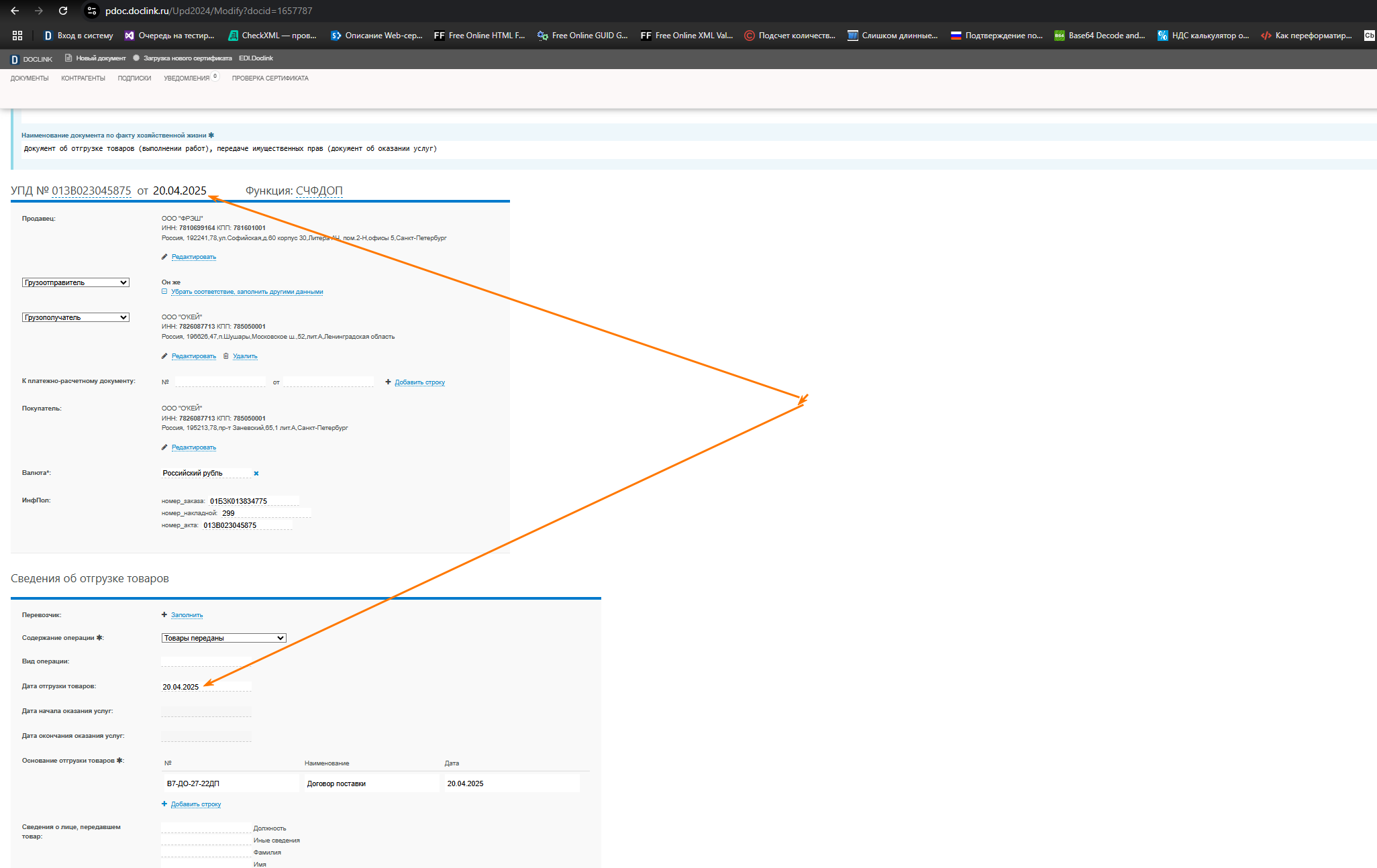The image size is (1377, 868).
Task: Open the Грузополучатель dropdown
Action: point(75,318)
